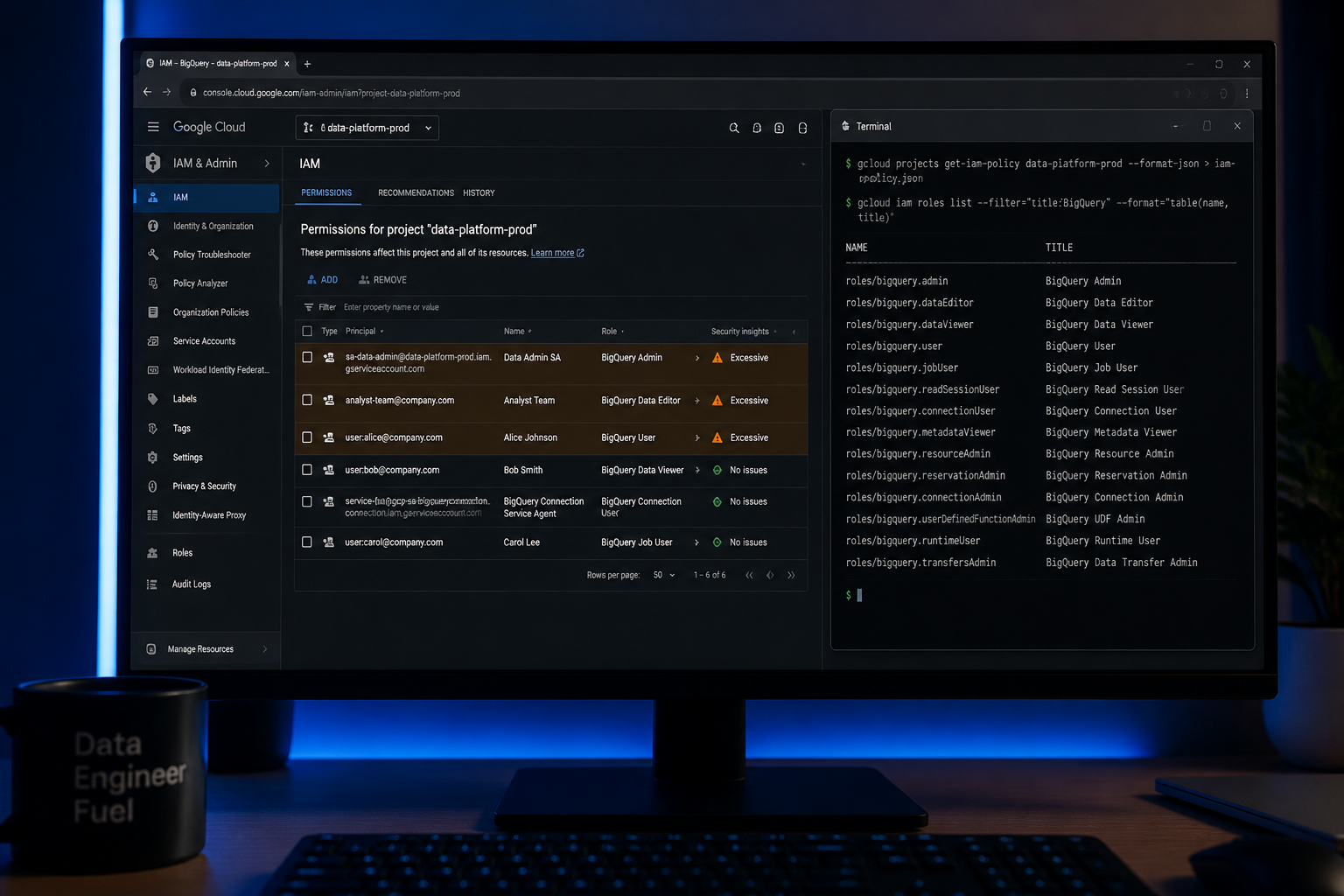Switch to the RECOMMENDATIONS tab
Screen dimensions: 1344x896
(x=416, y=192)
